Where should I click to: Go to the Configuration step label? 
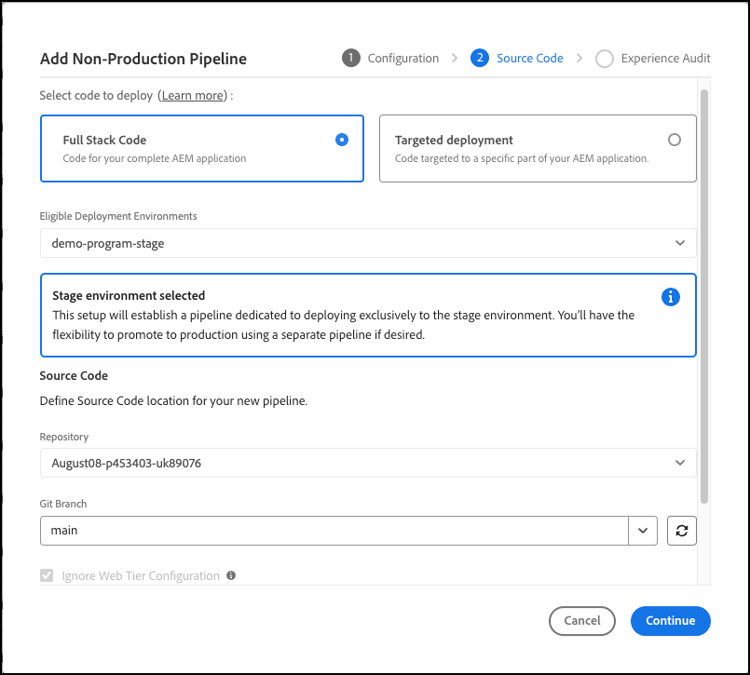(403, 58)
